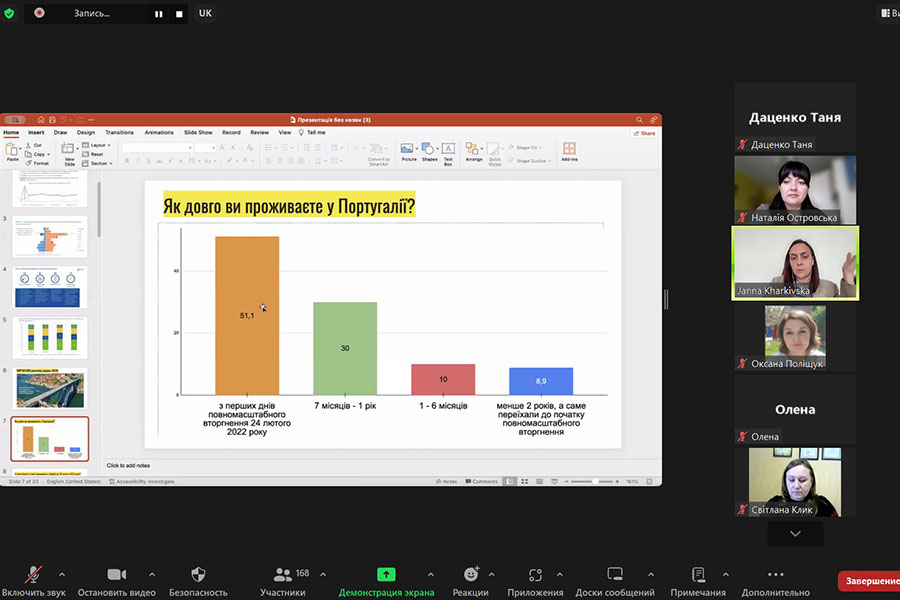Open the Slide Show ribbon tab
This screenshot has height=600, width=900.
coord(198,132)
